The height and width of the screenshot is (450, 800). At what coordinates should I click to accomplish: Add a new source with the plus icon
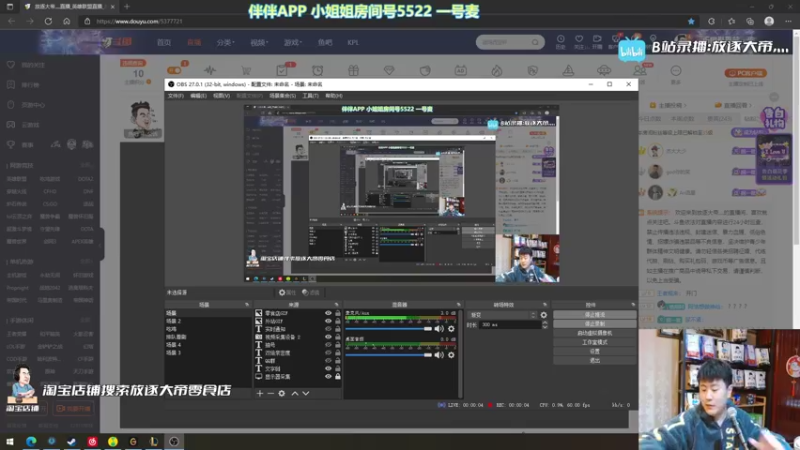pyautogui.click(x=260, y=393)
